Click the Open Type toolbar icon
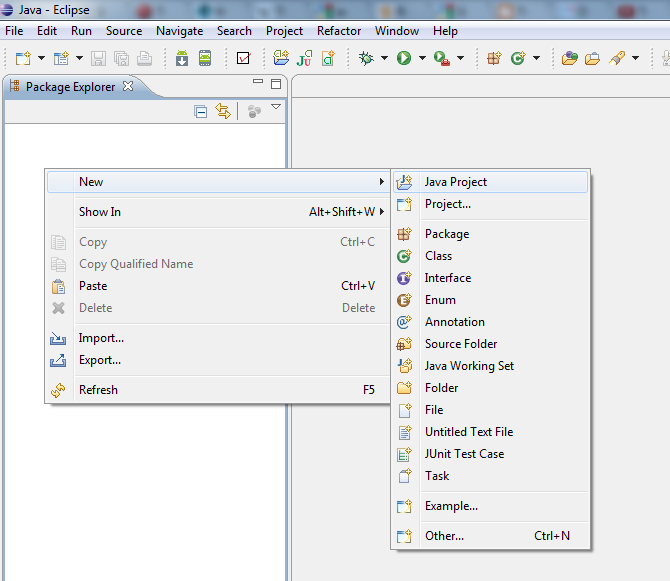 (570, 58)
